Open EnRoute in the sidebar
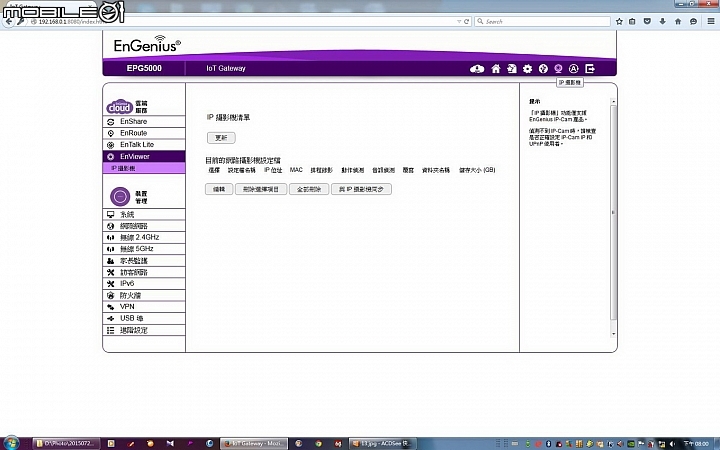Screen dimensions: 720x450 144,133
